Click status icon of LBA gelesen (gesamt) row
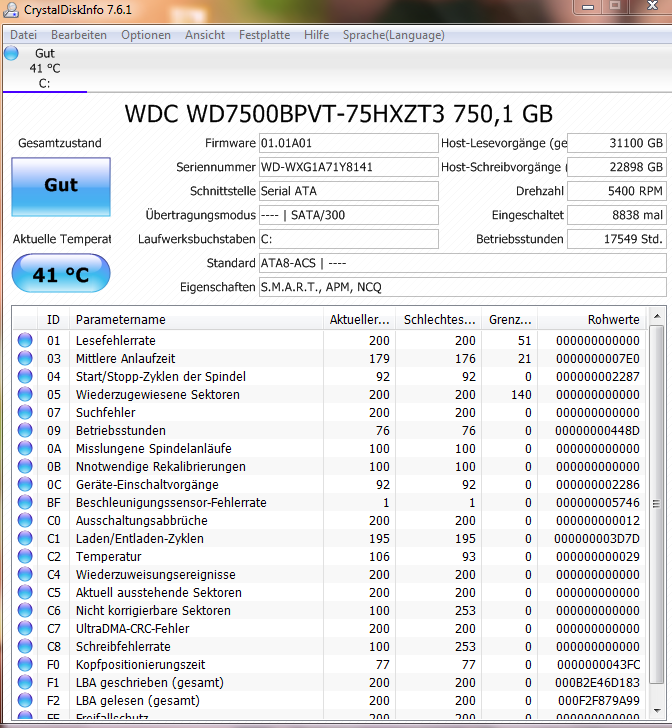The width and height of the screenshot is (672, 728). tap(25, 700)
